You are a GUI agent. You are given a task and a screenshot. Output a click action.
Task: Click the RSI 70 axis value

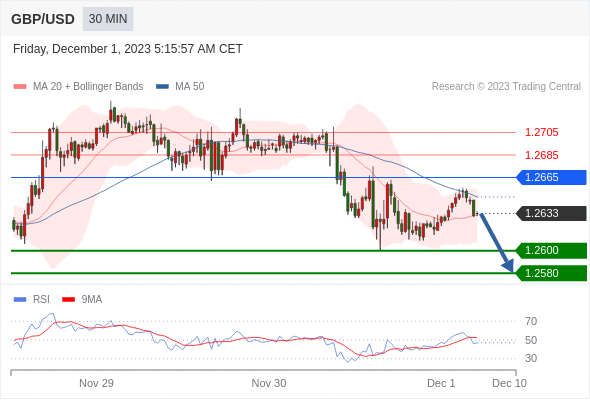(531, 321)
